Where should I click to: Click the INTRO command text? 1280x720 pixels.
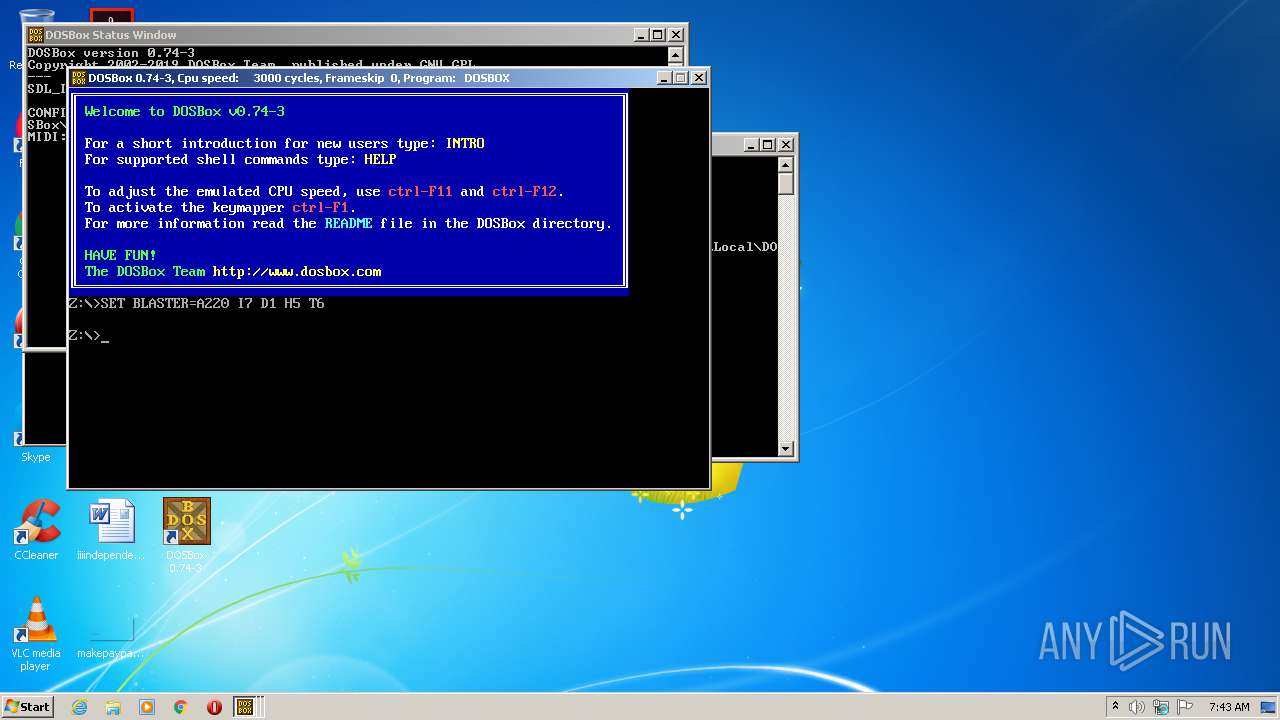pyautogui.click(x=465, y=144)
